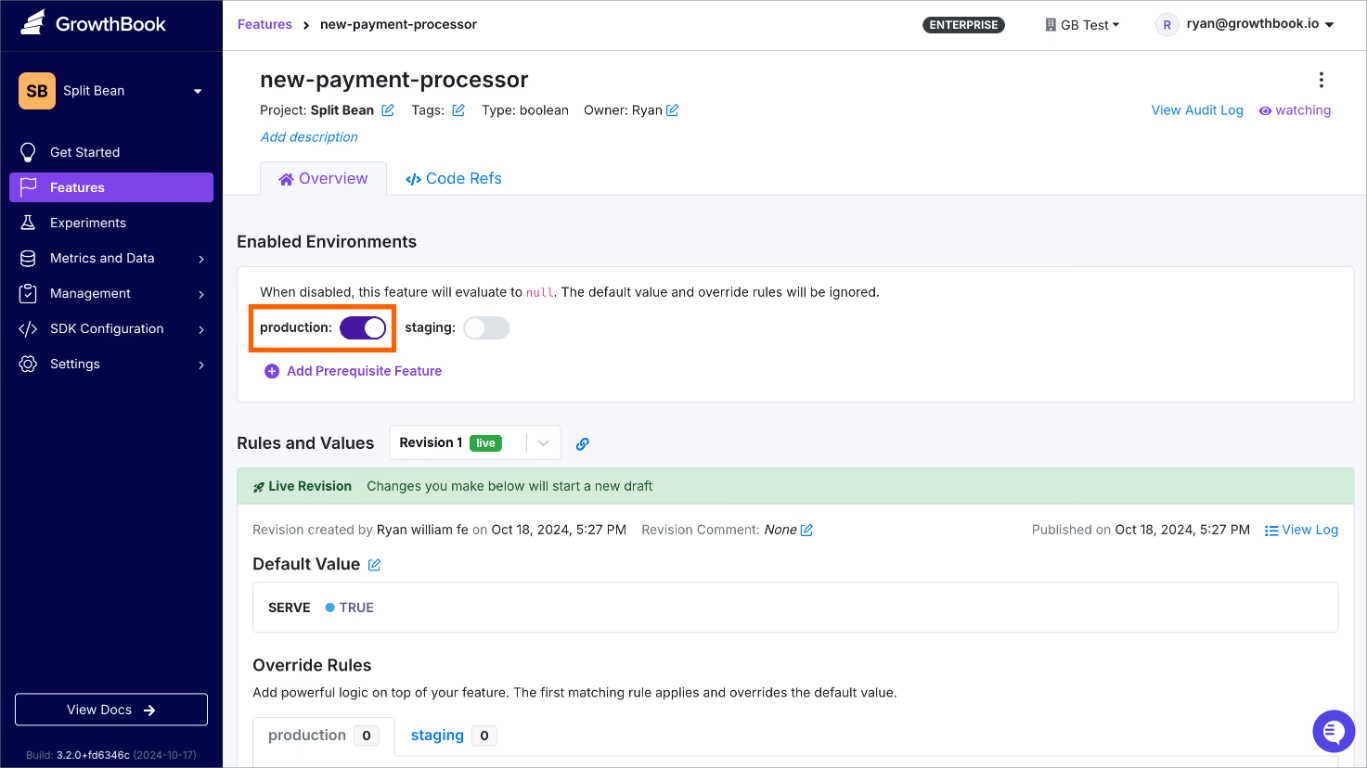This screenshot has width=1367, height=768.
Task: Click the GrowthBook logo
Action: coord(93,24)
